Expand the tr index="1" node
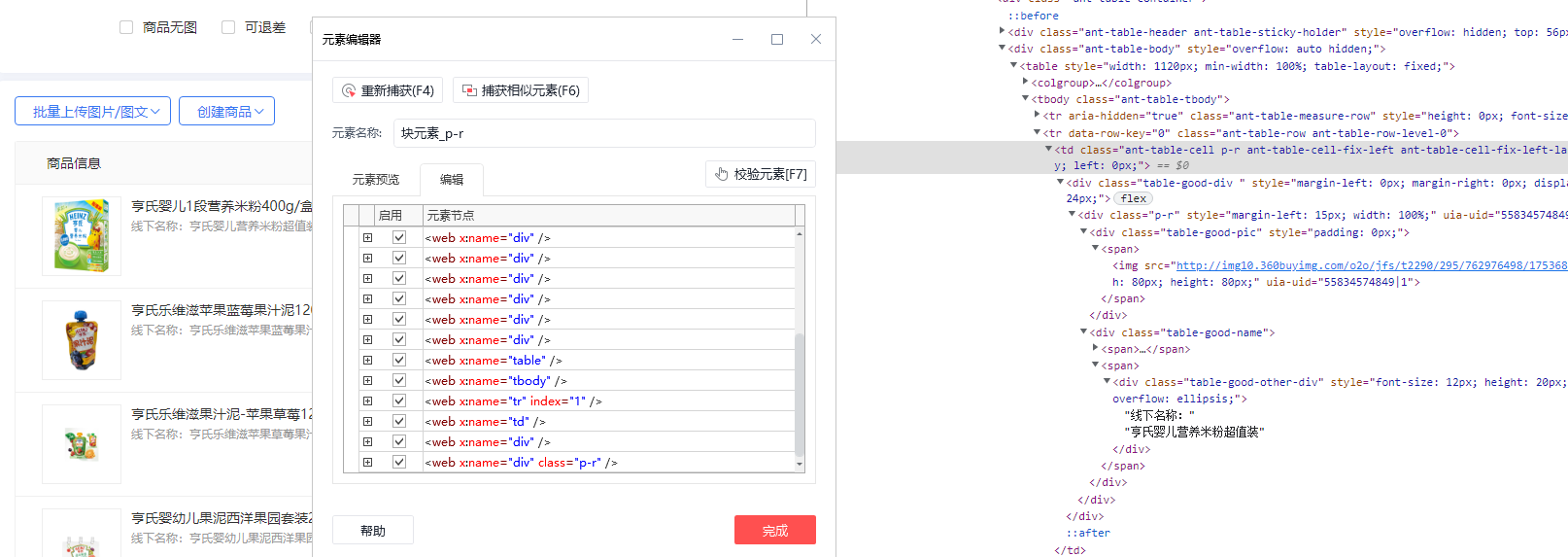1568x557 pixels. [x=367, y=401]
